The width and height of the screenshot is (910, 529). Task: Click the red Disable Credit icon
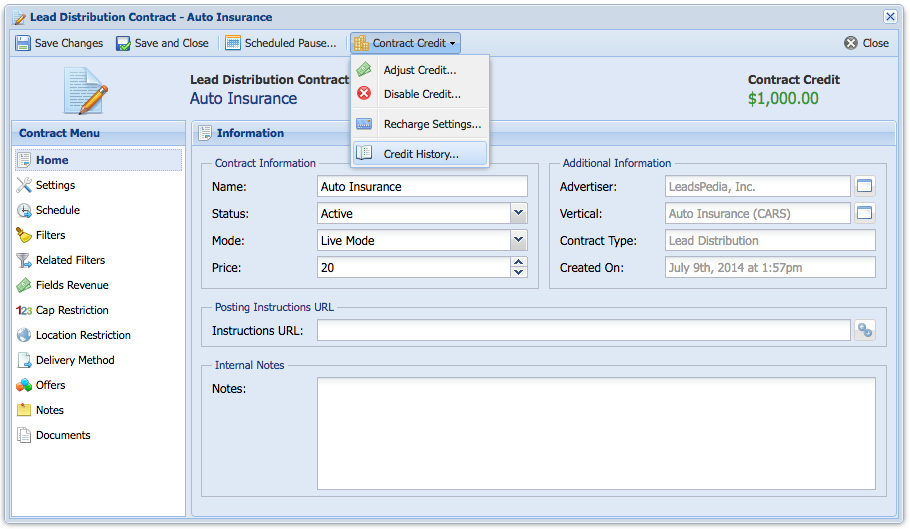(364, 93)
